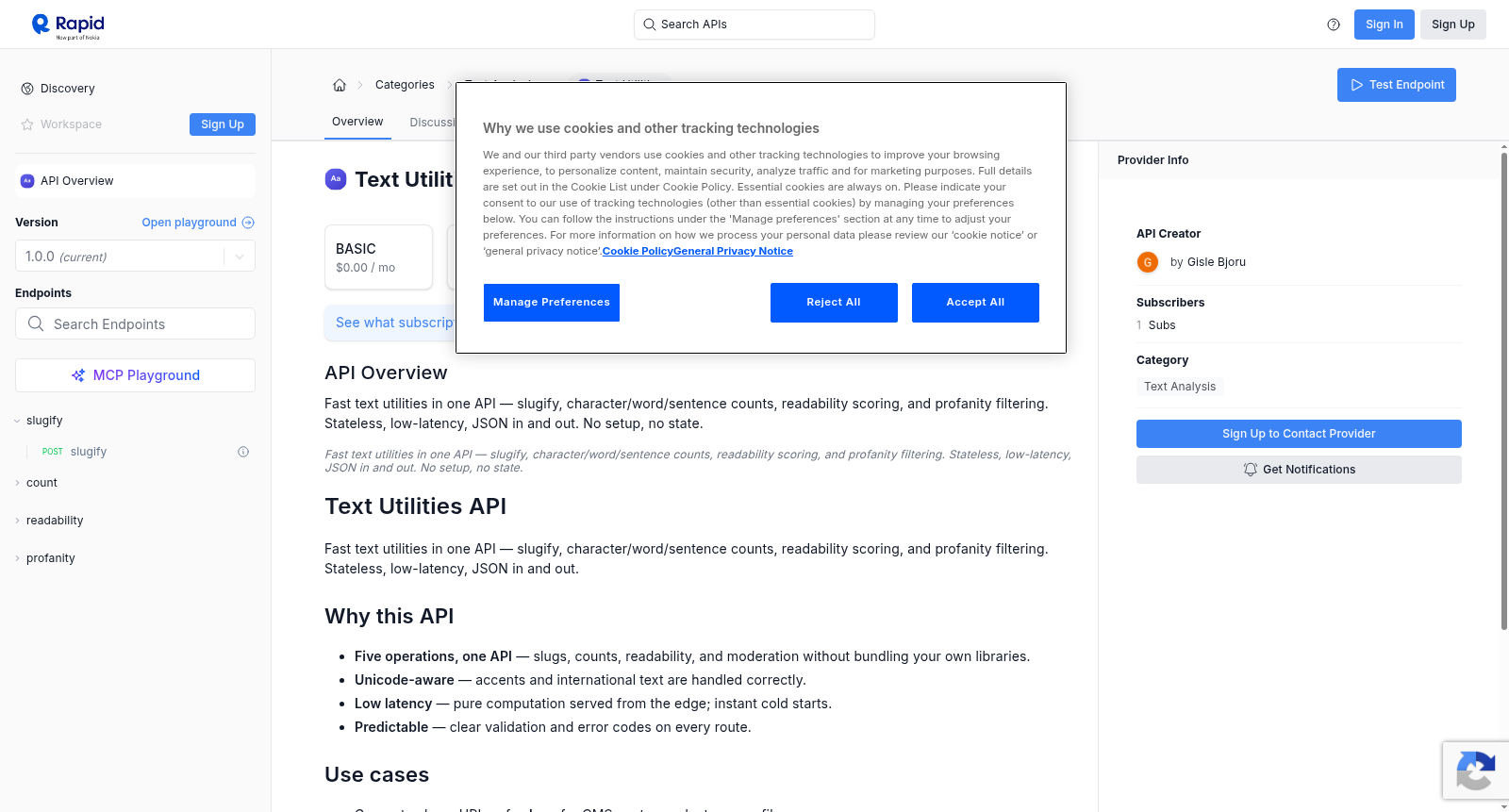Click the slugify endpoint info icon
Image resolution: width=1509 pixels, height=812 pixels.
point(243,452)
